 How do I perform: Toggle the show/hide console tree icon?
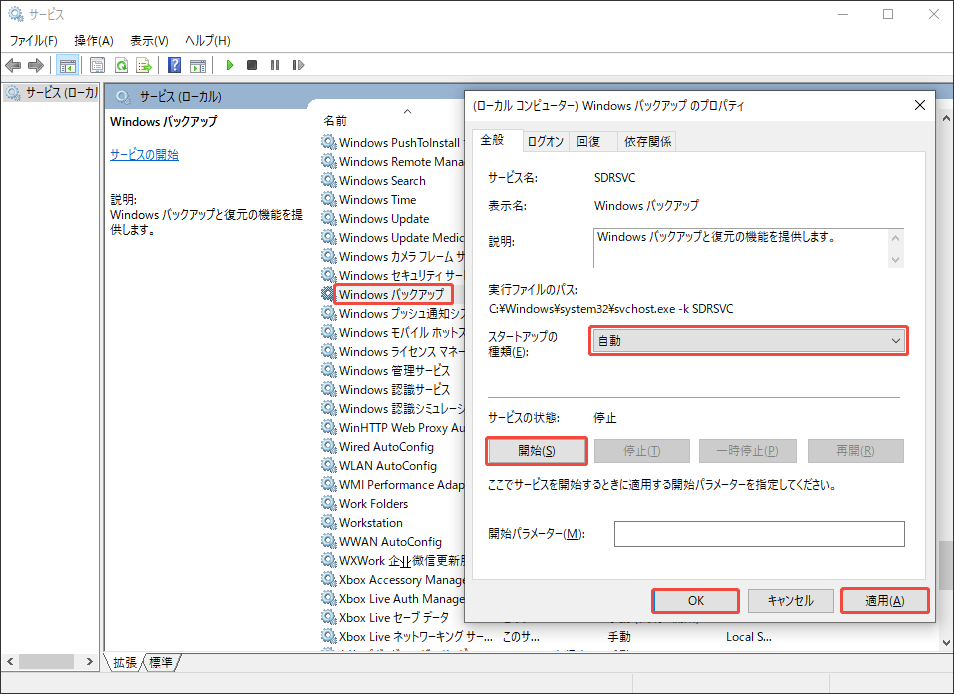pos(68,65)
